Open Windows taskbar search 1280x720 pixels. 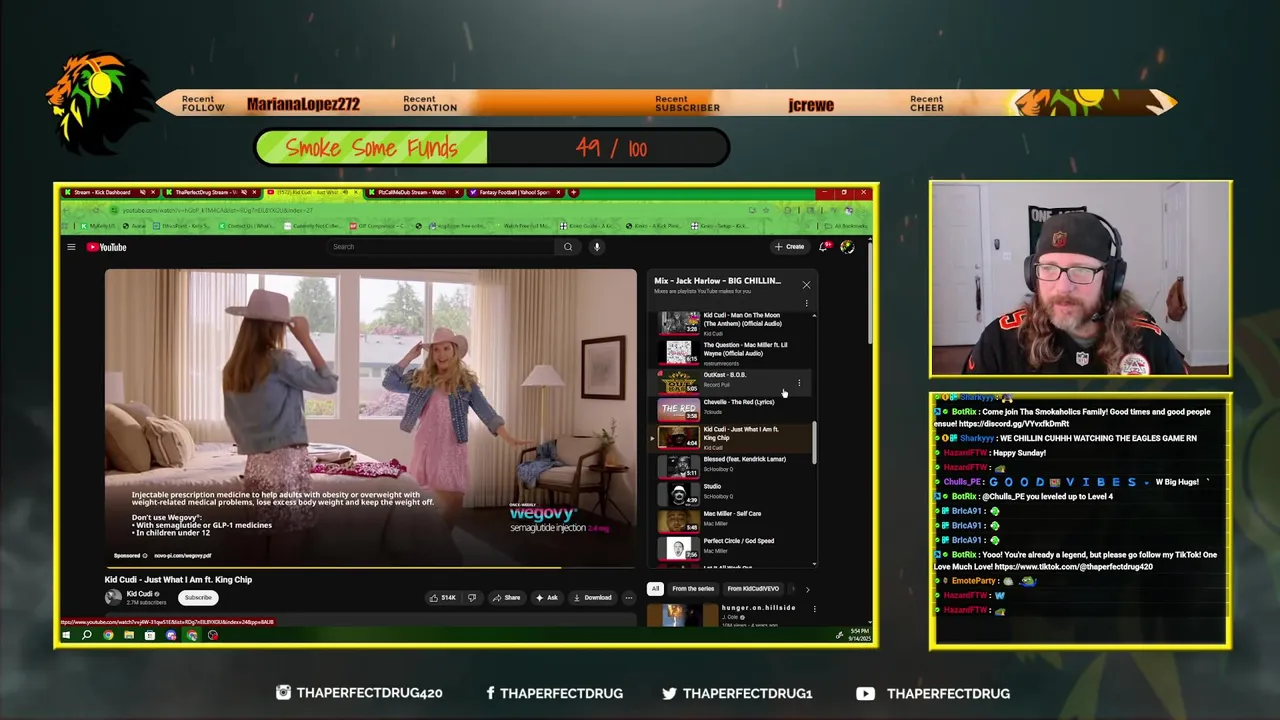pos(87,635)
